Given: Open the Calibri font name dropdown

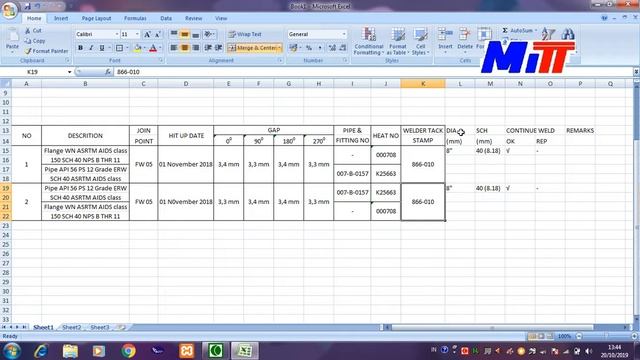Looking at the screenshot, I should pos(117,34).
